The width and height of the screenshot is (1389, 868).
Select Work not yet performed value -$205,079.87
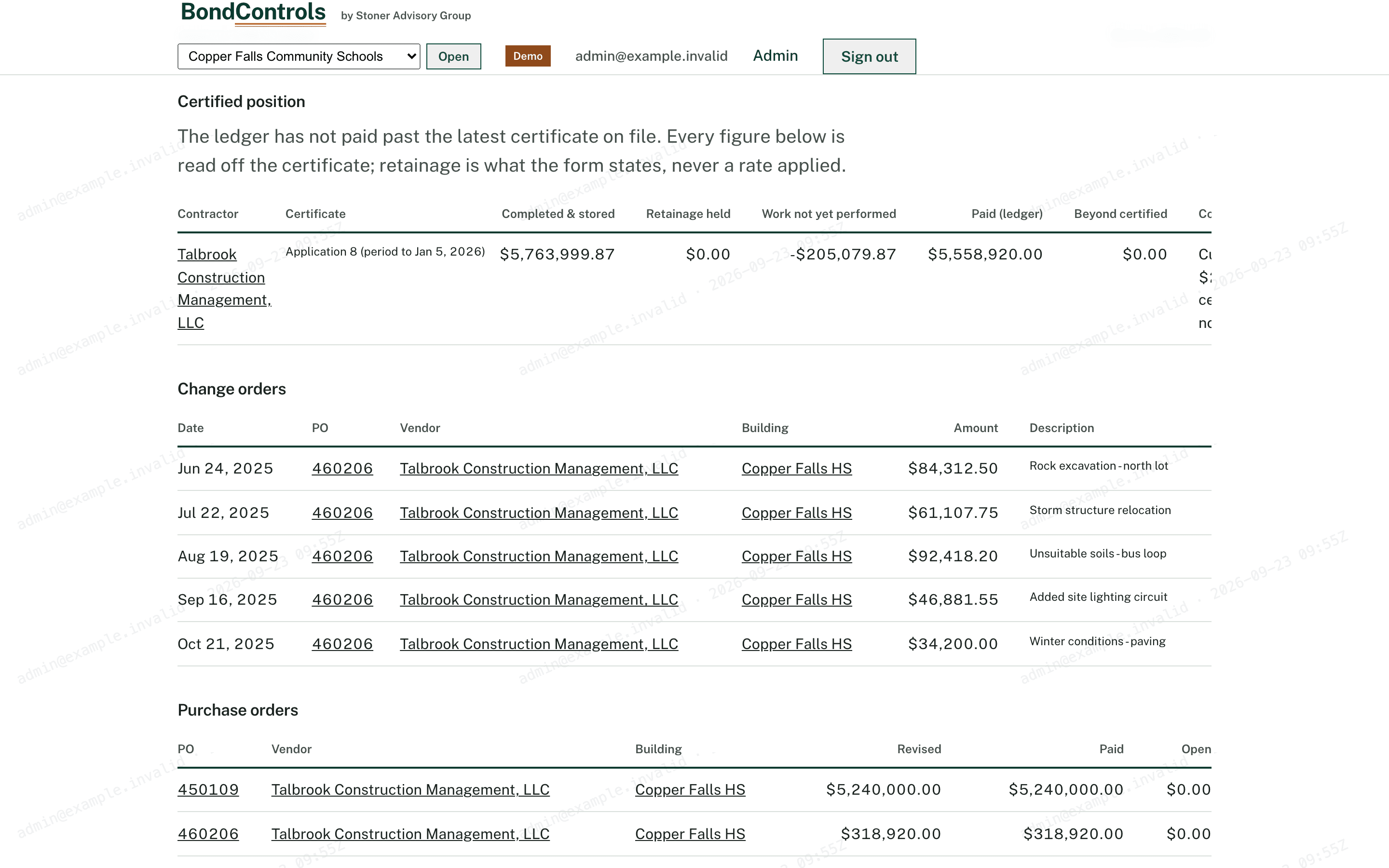[x=843, y=254]
